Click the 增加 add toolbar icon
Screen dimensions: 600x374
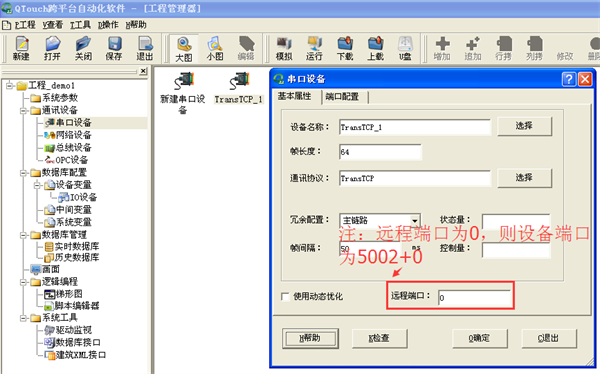(x=442, y=49)
